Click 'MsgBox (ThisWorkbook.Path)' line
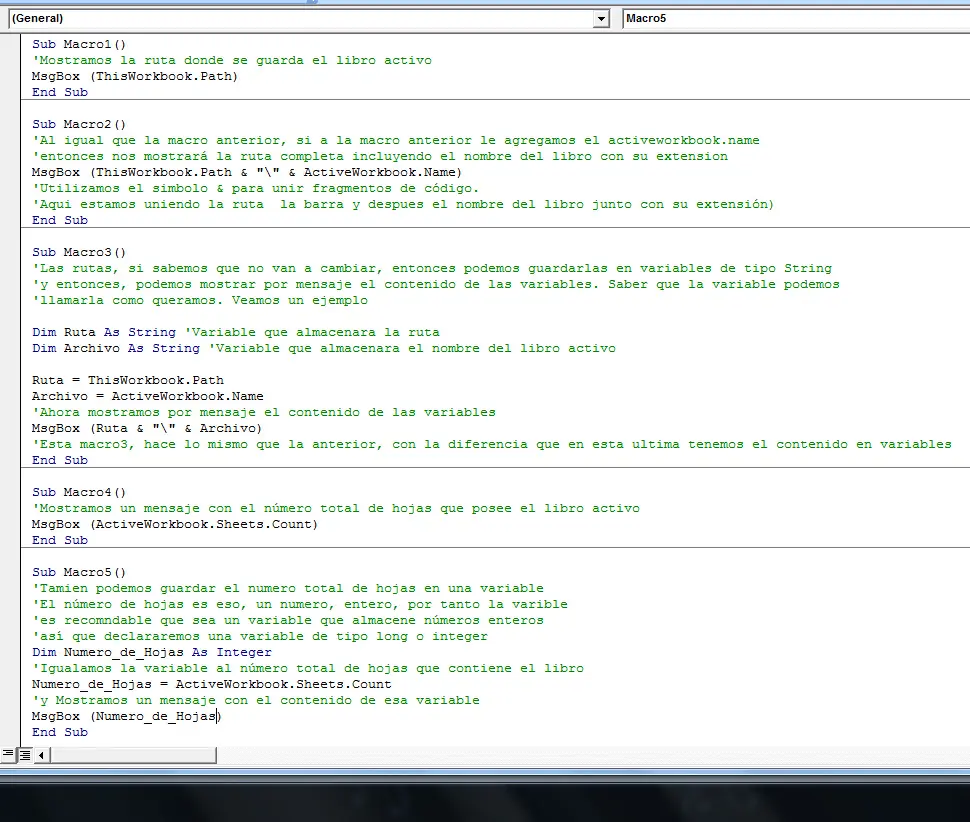 click(x=135, y=76)
